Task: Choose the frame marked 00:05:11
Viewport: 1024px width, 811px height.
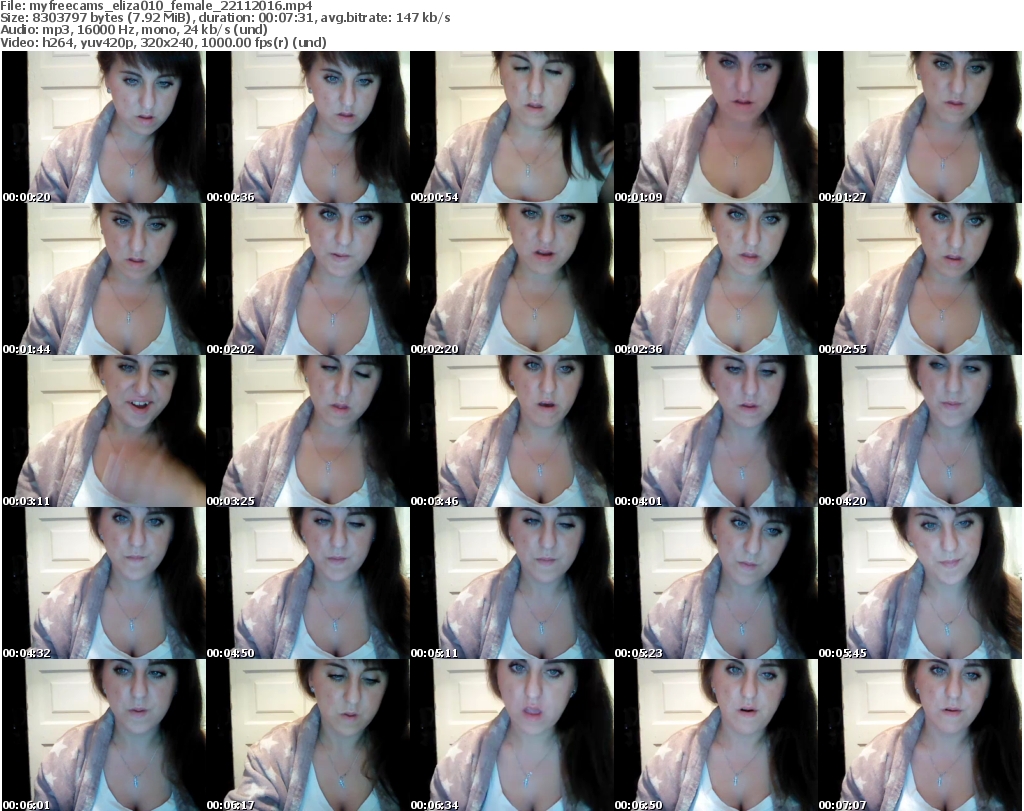Action: pyautogui.click(x=512, y=583)
